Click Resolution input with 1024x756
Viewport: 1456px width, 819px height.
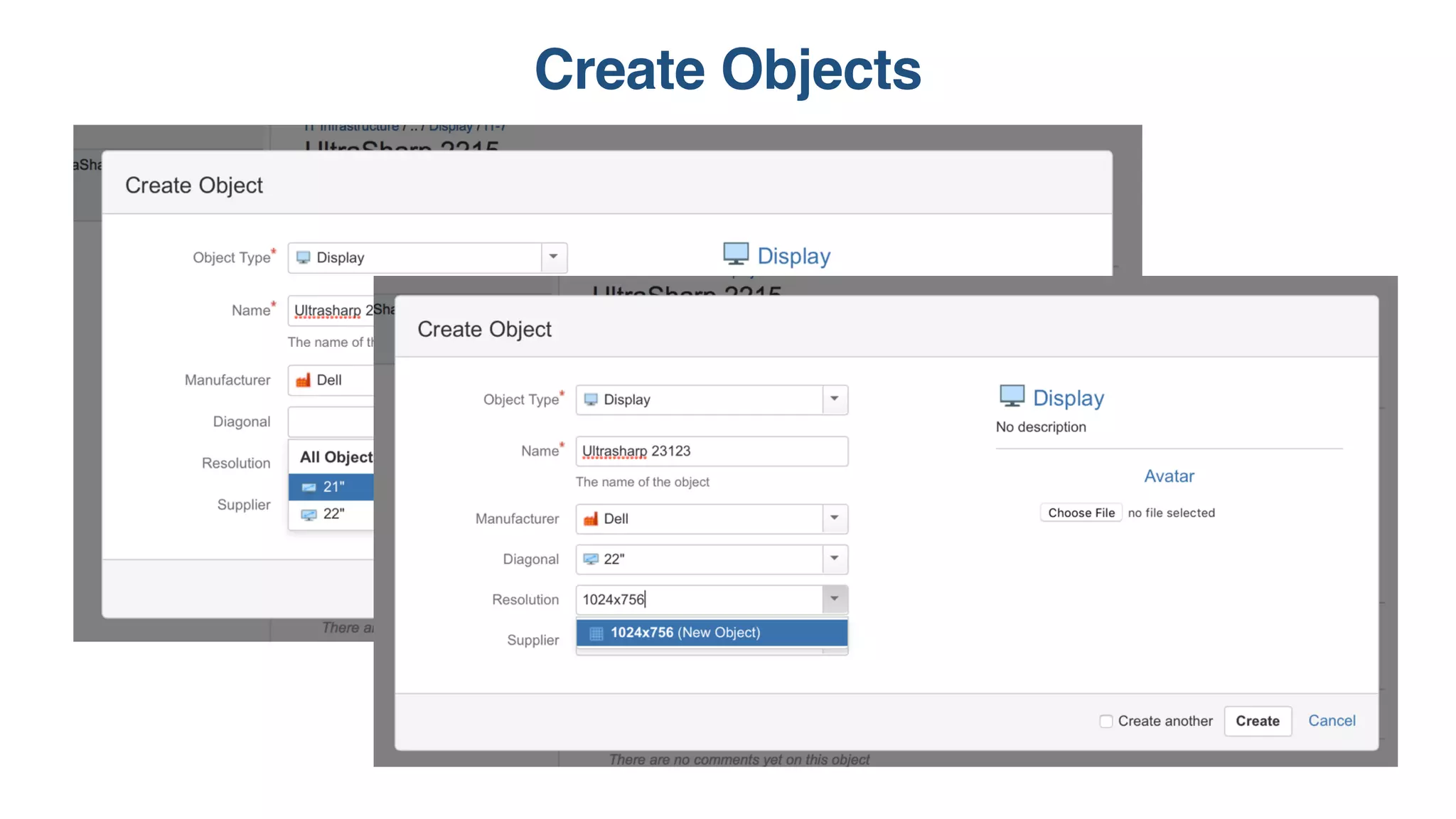point(700,599)
